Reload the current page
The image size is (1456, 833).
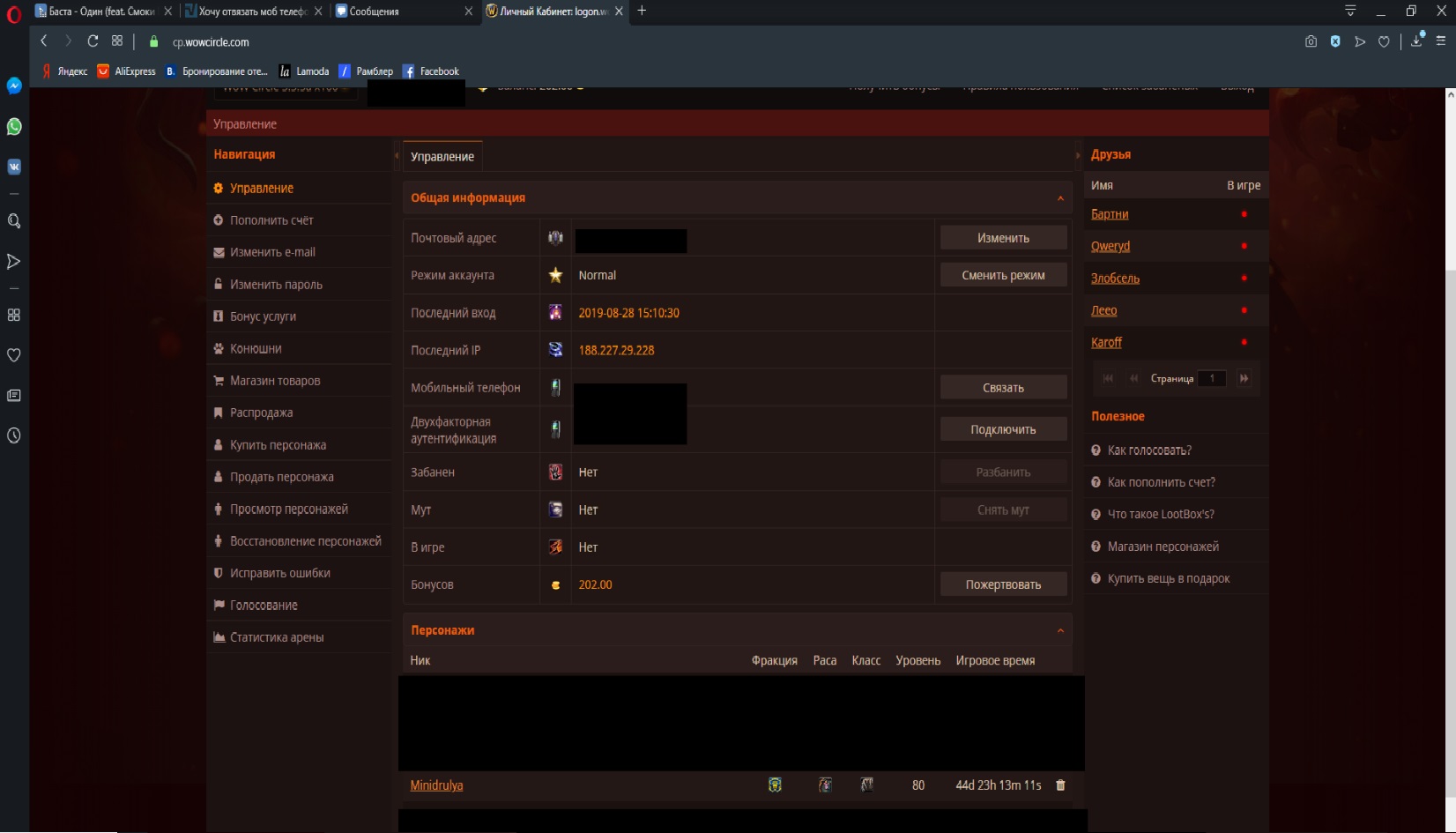[x=93, y=41]
